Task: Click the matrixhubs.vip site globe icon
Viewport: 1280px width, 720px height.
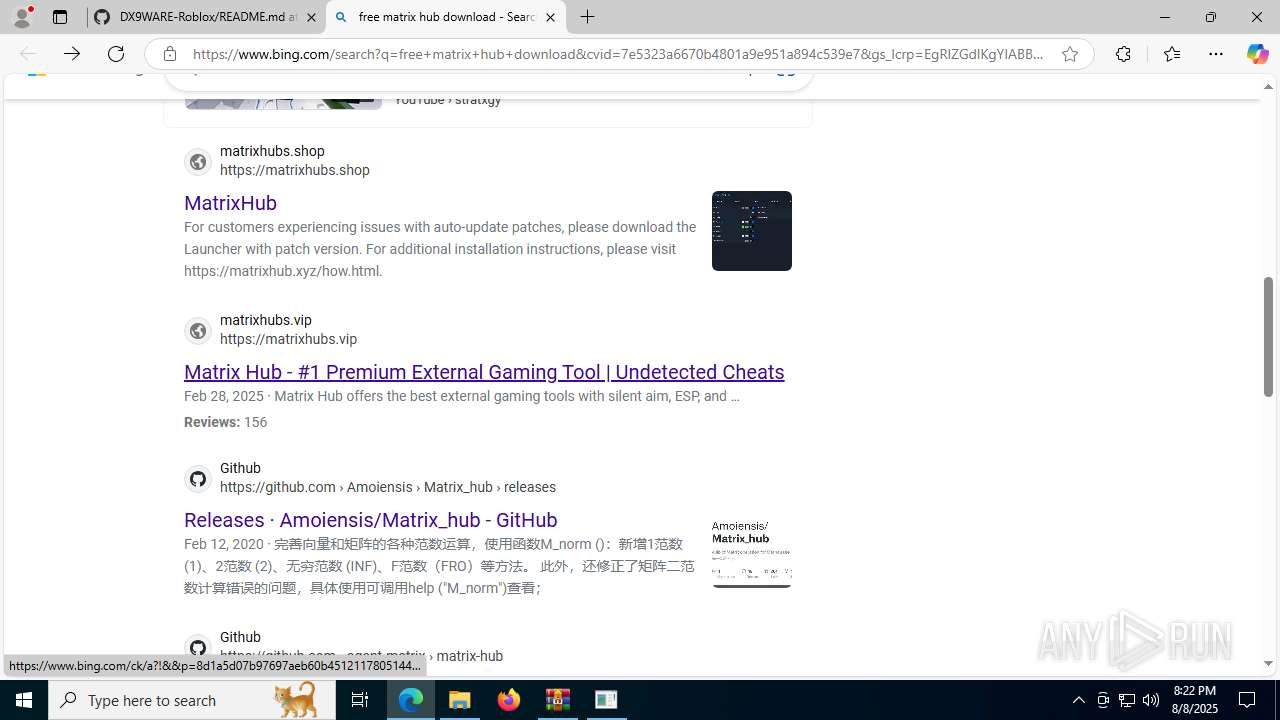Action: pyautogui.click(x=198, y=330)
